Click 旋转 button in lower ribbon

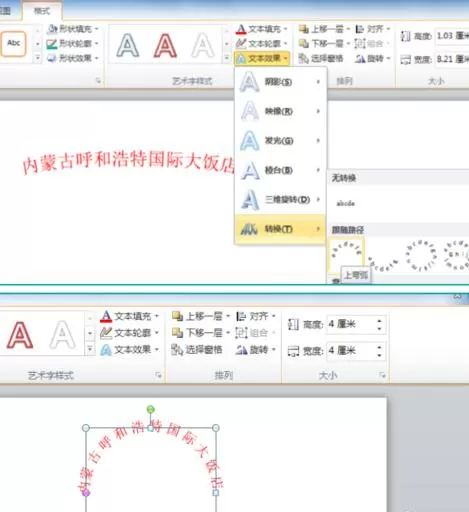tap(256, 350)
